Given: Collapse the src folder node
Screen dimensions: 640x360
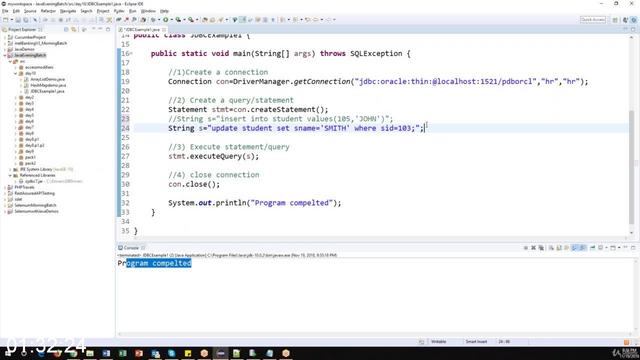Looking at the screenshot, I should pyautogui.click(x=10, y=61).
